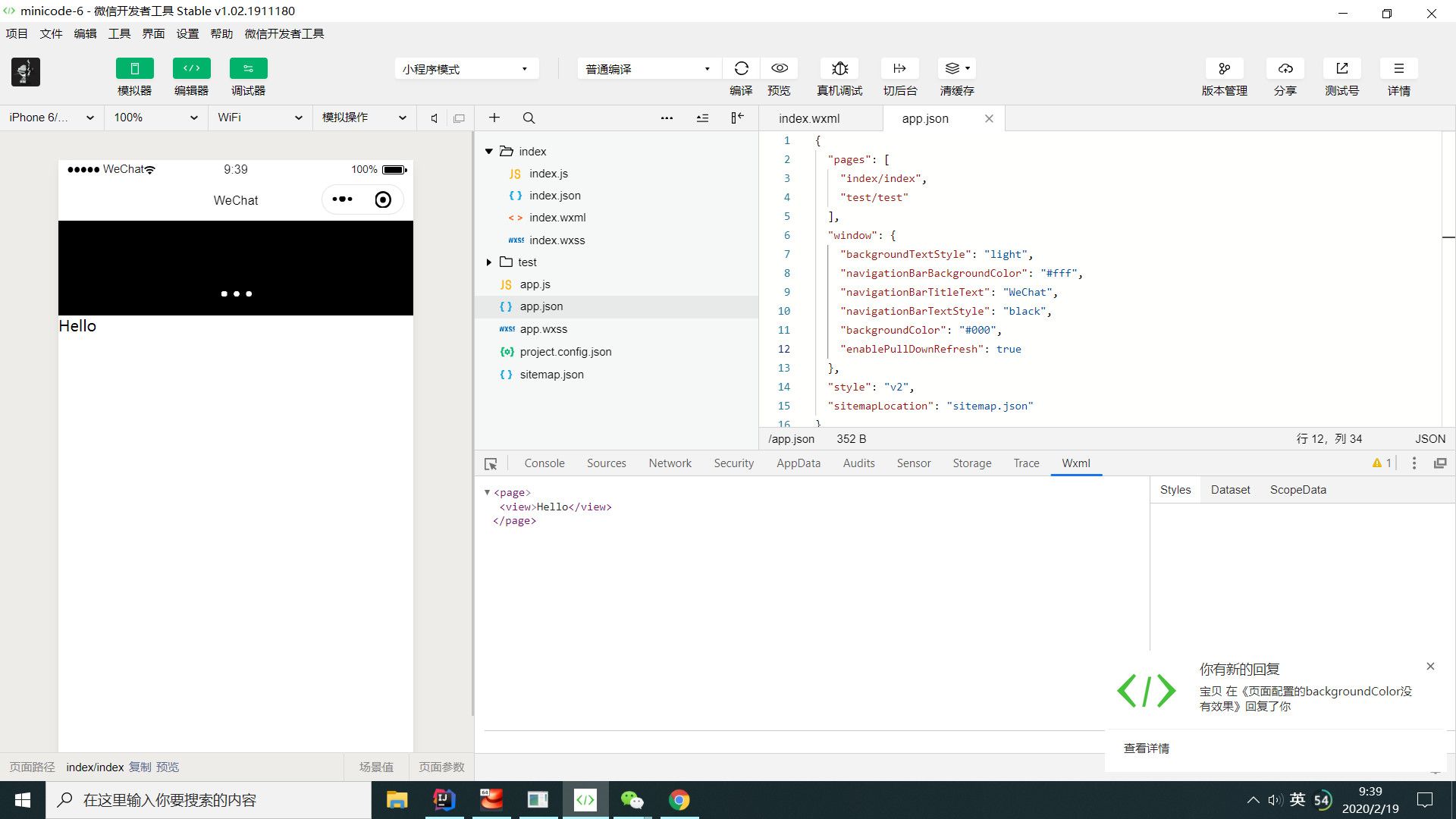Screen dimensions: 1456x819
Task: Click the element inspector picker icon
Action: point(491,463)
